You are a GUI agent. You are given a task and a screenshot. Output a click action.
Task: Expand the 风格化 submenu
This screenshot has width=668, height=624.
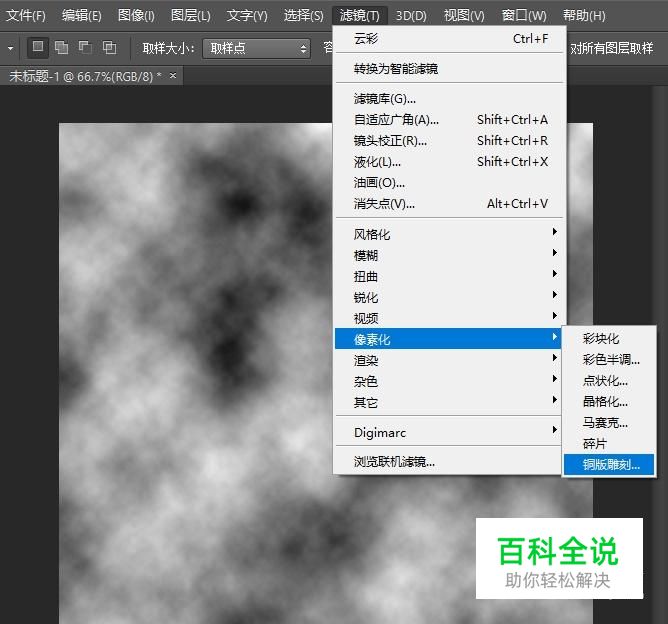(449, 234)
